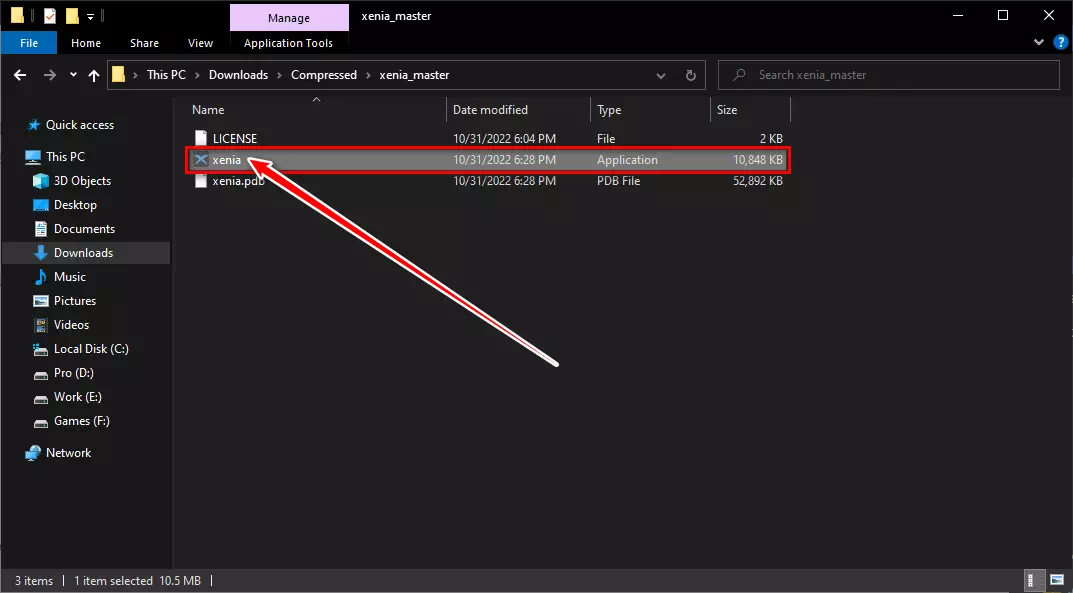
Task: Click 'Compressed' in the address bar
Action: tap(324, 75)
